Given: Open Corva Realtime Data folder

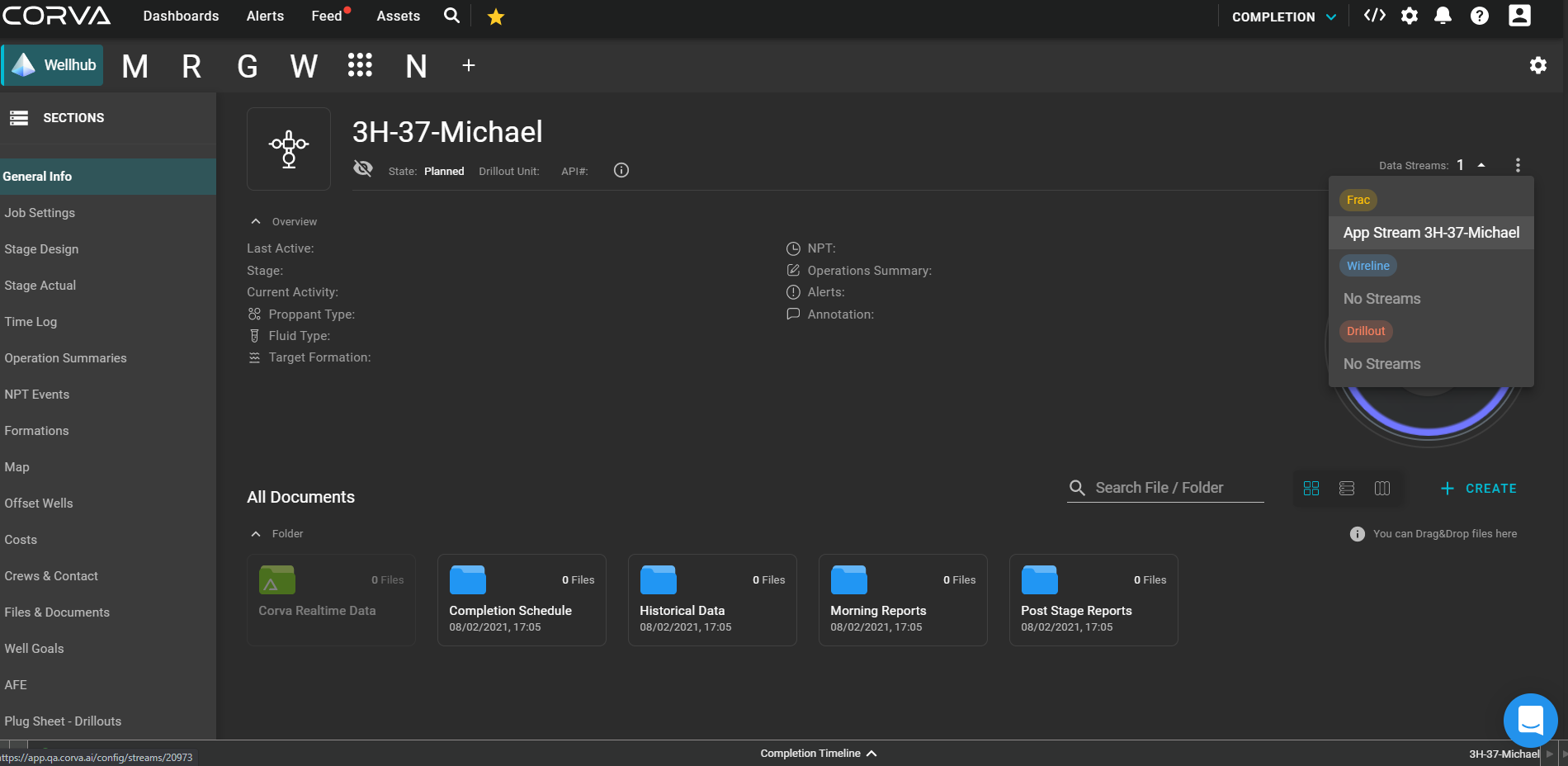Looking at the screenshot, I should click(x=331, y=600).
